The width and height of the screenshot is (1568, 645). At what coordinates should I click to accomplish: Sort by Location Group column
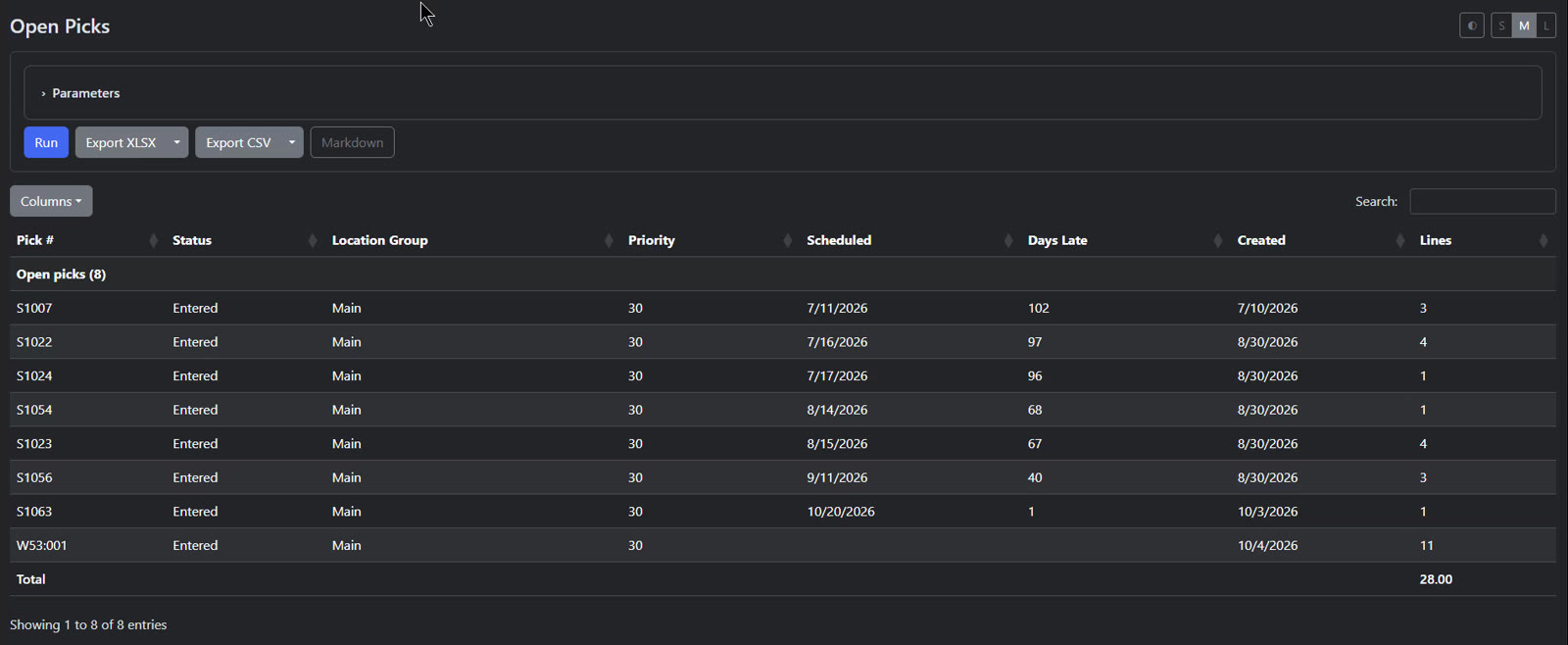click(472, 240)
